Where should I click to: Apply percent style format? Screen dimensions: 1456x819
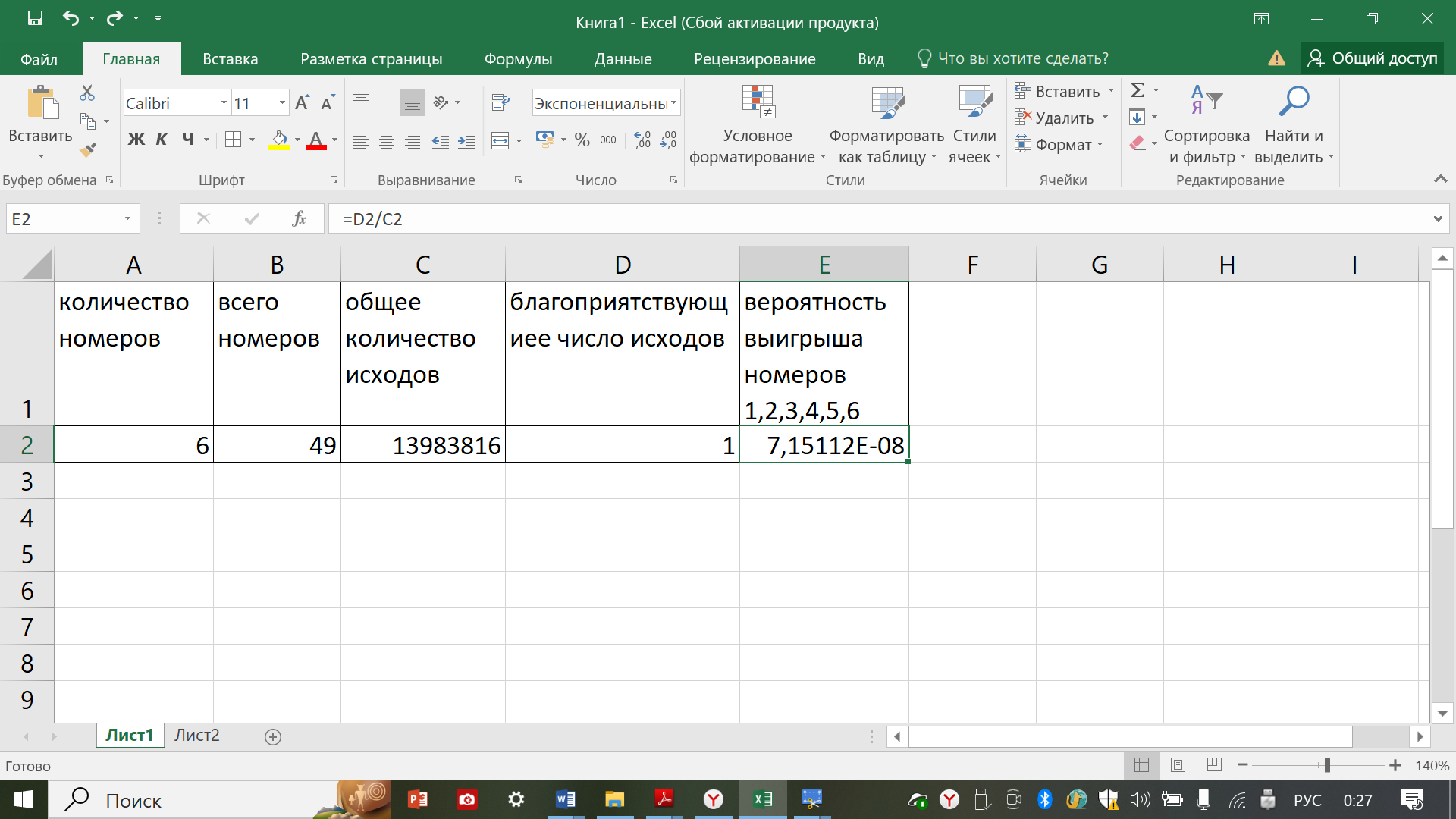[582, 140]
